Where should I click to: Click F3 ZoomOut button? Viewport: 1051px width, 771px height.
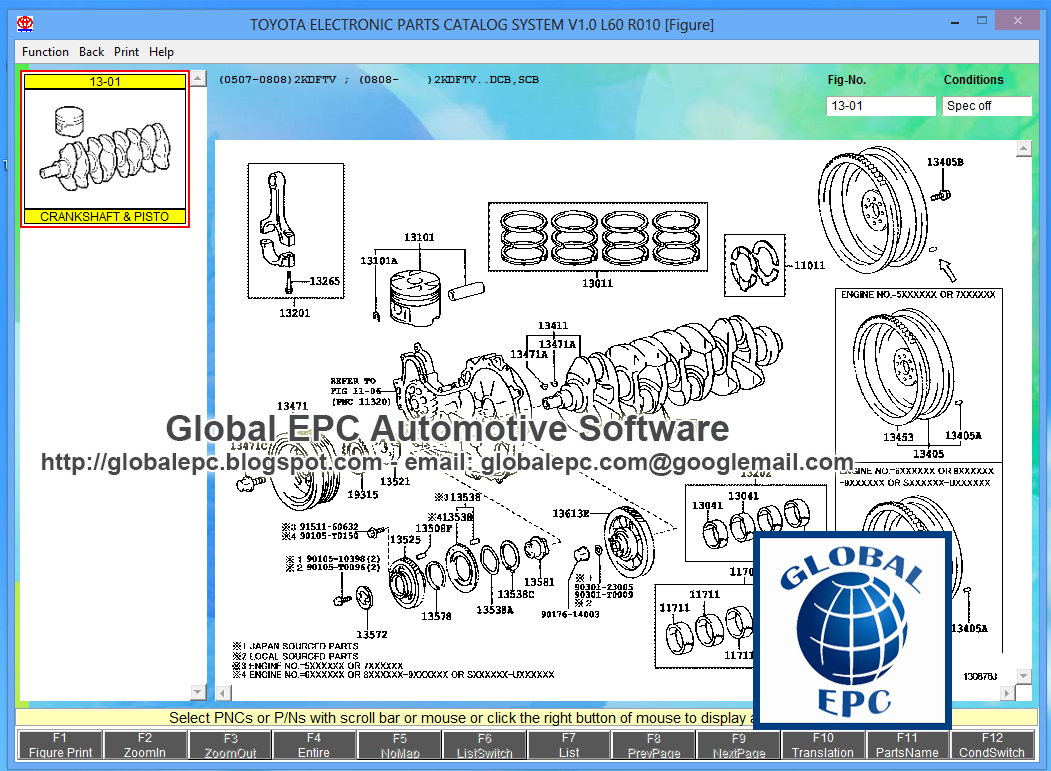coord(230,745)
